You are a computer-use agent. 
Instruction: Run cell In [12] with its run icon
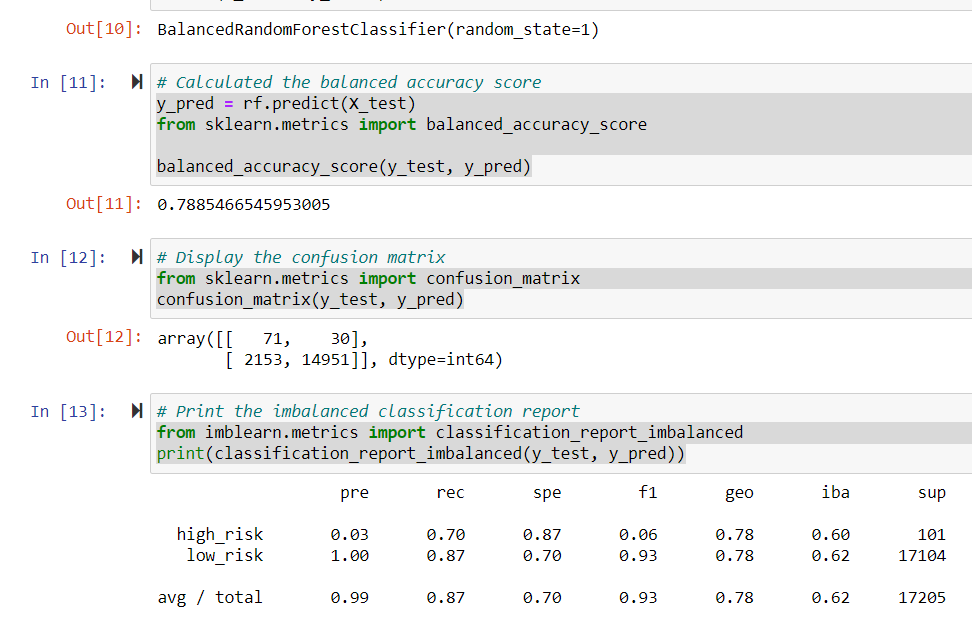(137, 257)
